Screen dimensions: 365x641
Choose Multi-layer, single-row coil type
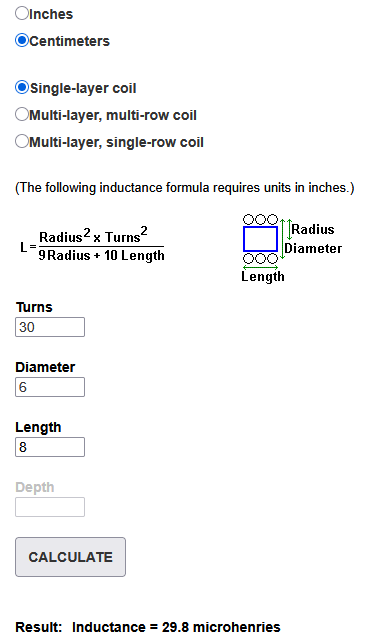tap(22, 141)
